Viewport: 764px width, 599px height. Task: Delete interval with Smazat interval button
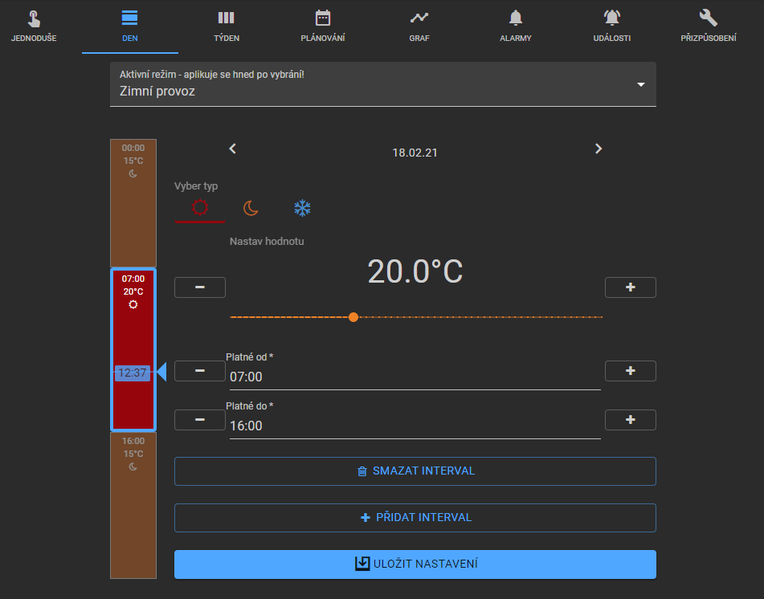tap(415, 471)
